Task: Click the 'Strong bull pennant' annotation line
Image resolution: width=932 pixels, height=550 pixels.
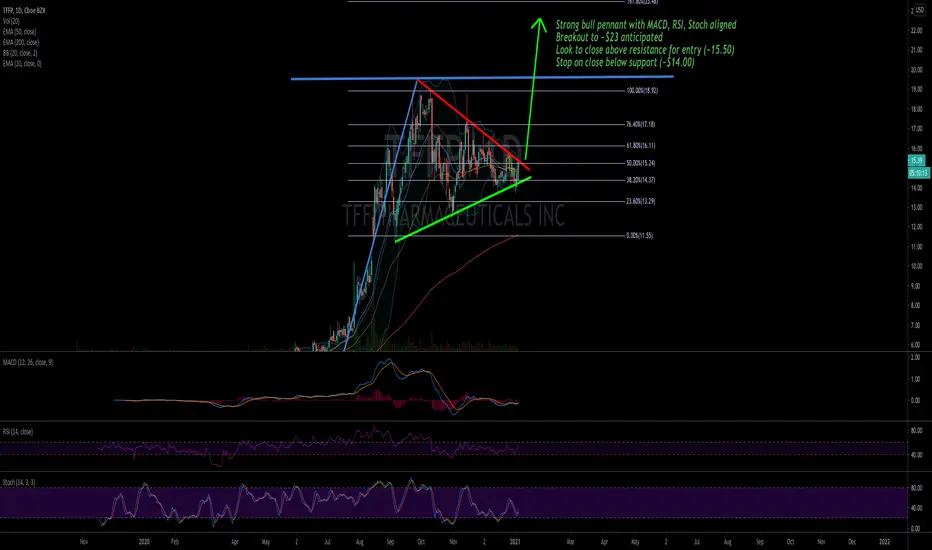Action: (x=646, y=24)
